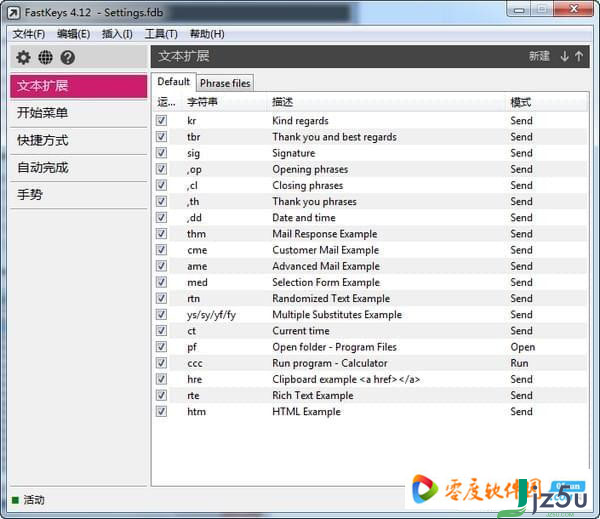Select "Multiple Substitutes Example" row

[370, 315]
